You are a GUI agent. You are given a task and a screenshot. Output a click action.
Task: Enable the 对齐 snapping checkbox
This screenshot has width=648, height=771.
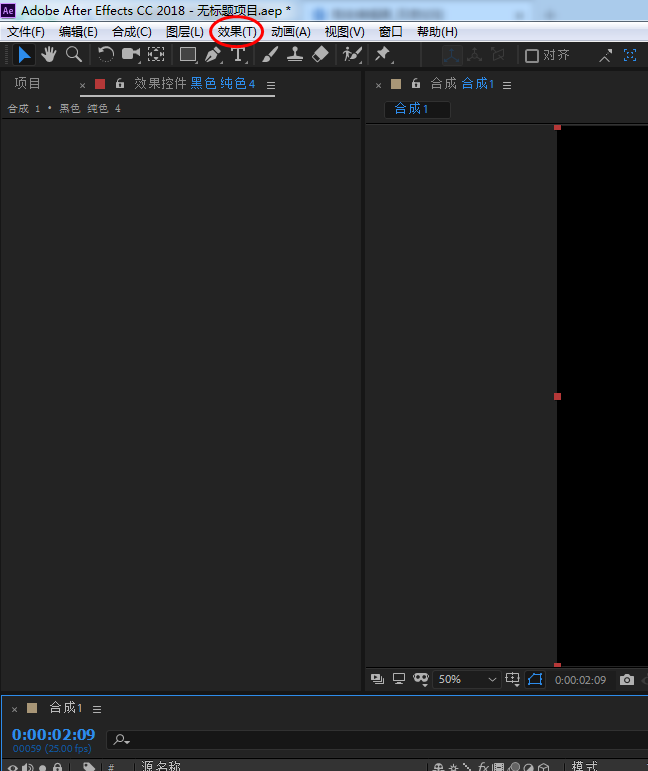[x=532, y=56]
